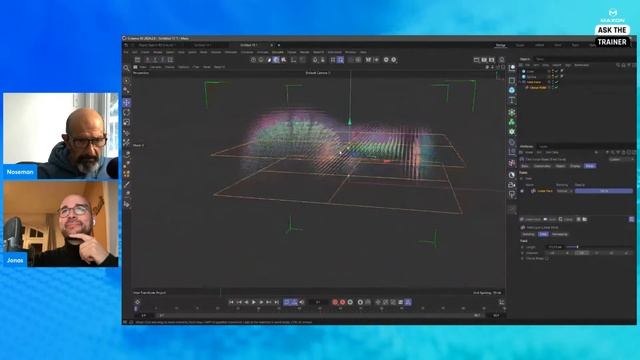
Task: Toggle the Length parameter keyframe dot
Action: pyautogui.click(x=522, y=247)
